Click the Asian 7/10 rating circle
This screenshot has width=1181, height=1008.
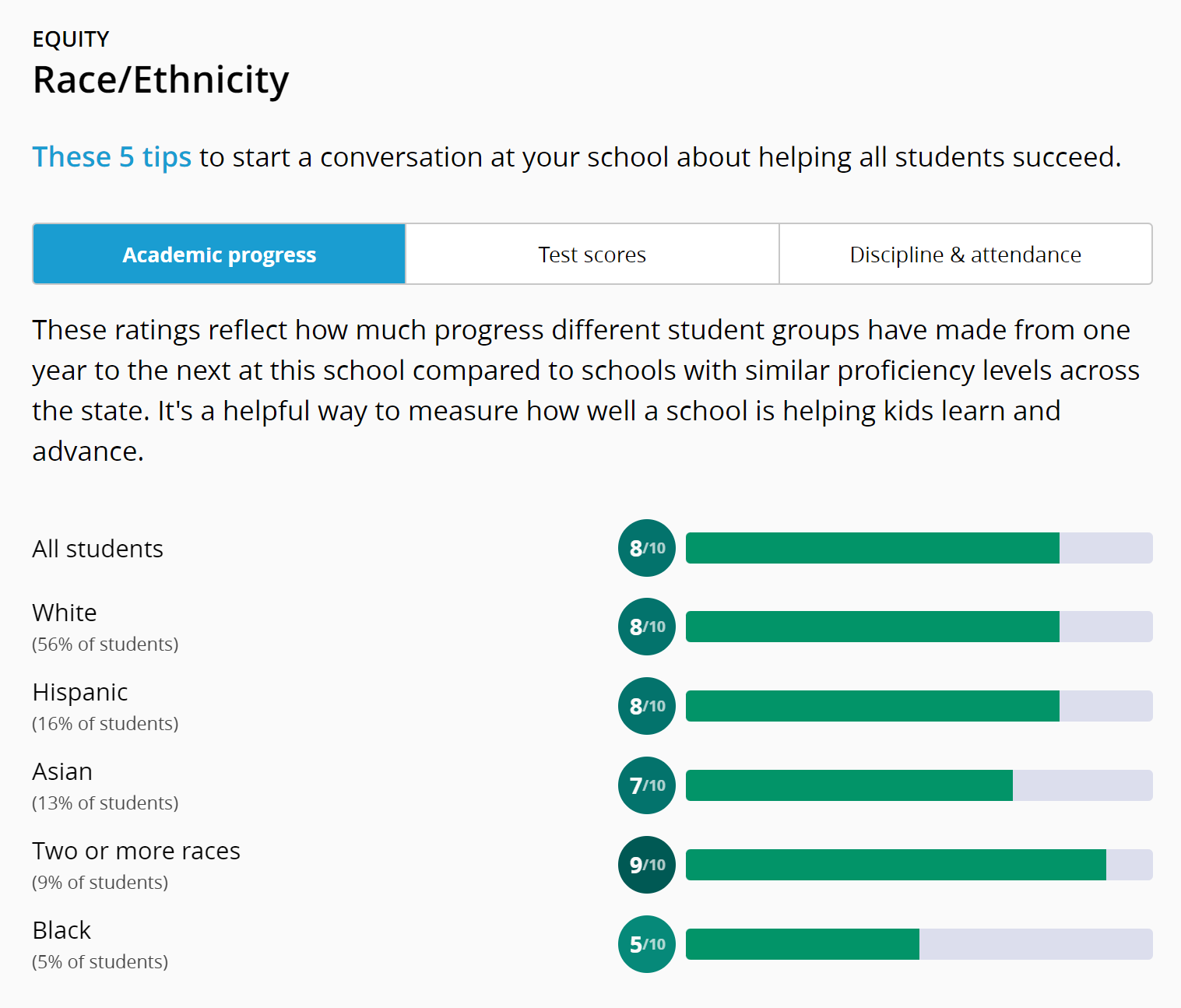[x=647, y=785]
